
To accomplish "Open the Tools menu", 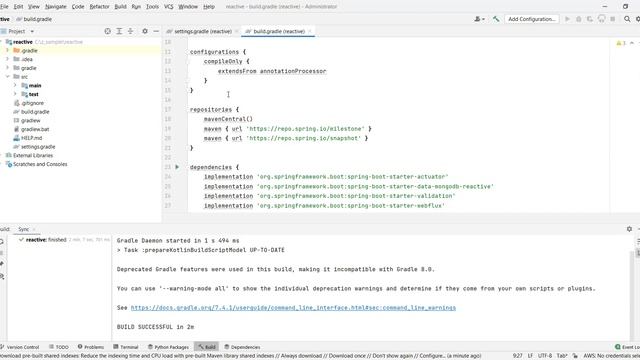I will click(152, 7).
